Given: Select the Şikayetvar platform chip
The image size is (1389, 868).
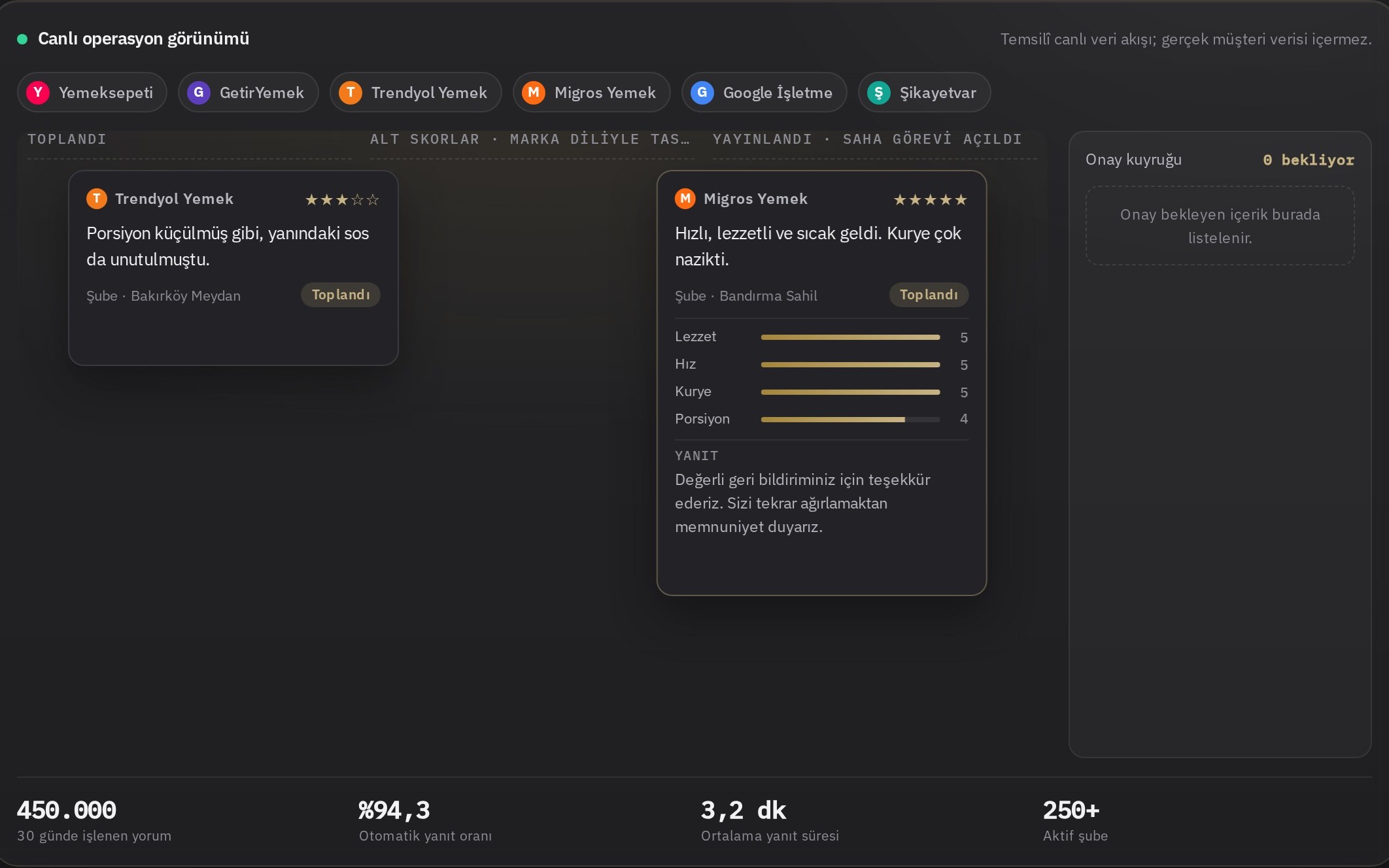Looking at the screenshot, I should (x=925, y=92).
